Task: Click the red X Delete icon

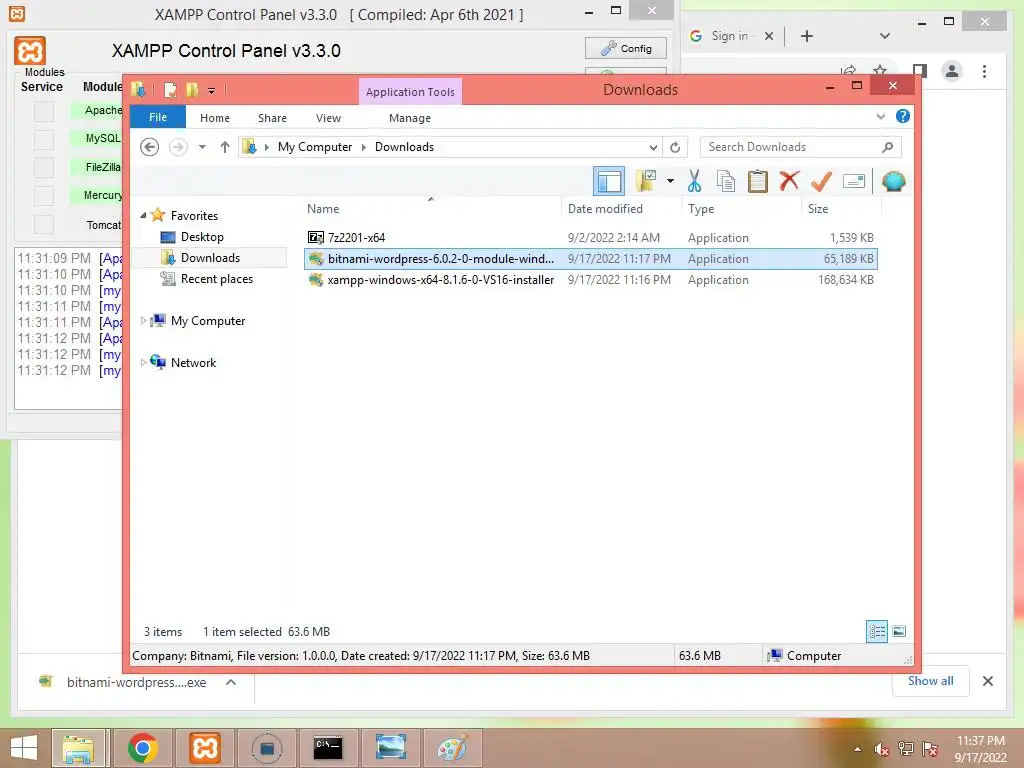Action: tap(789, 180)
